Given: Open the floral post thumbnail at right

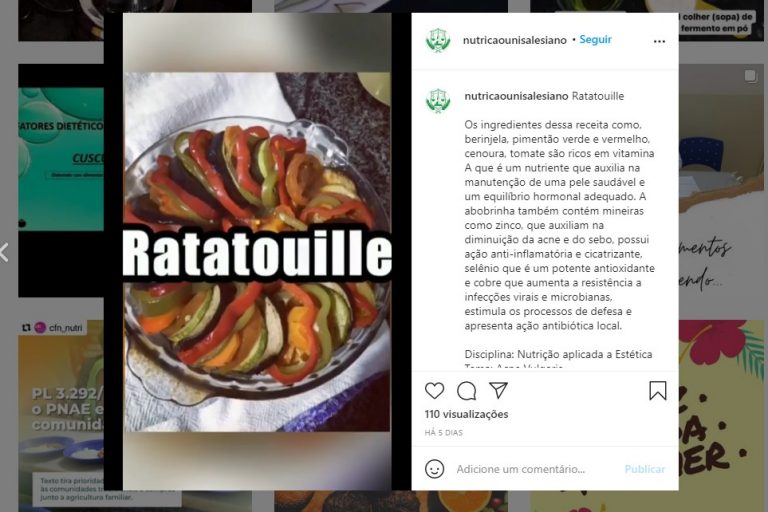Looking at the screenshot, I should [721, 414].
